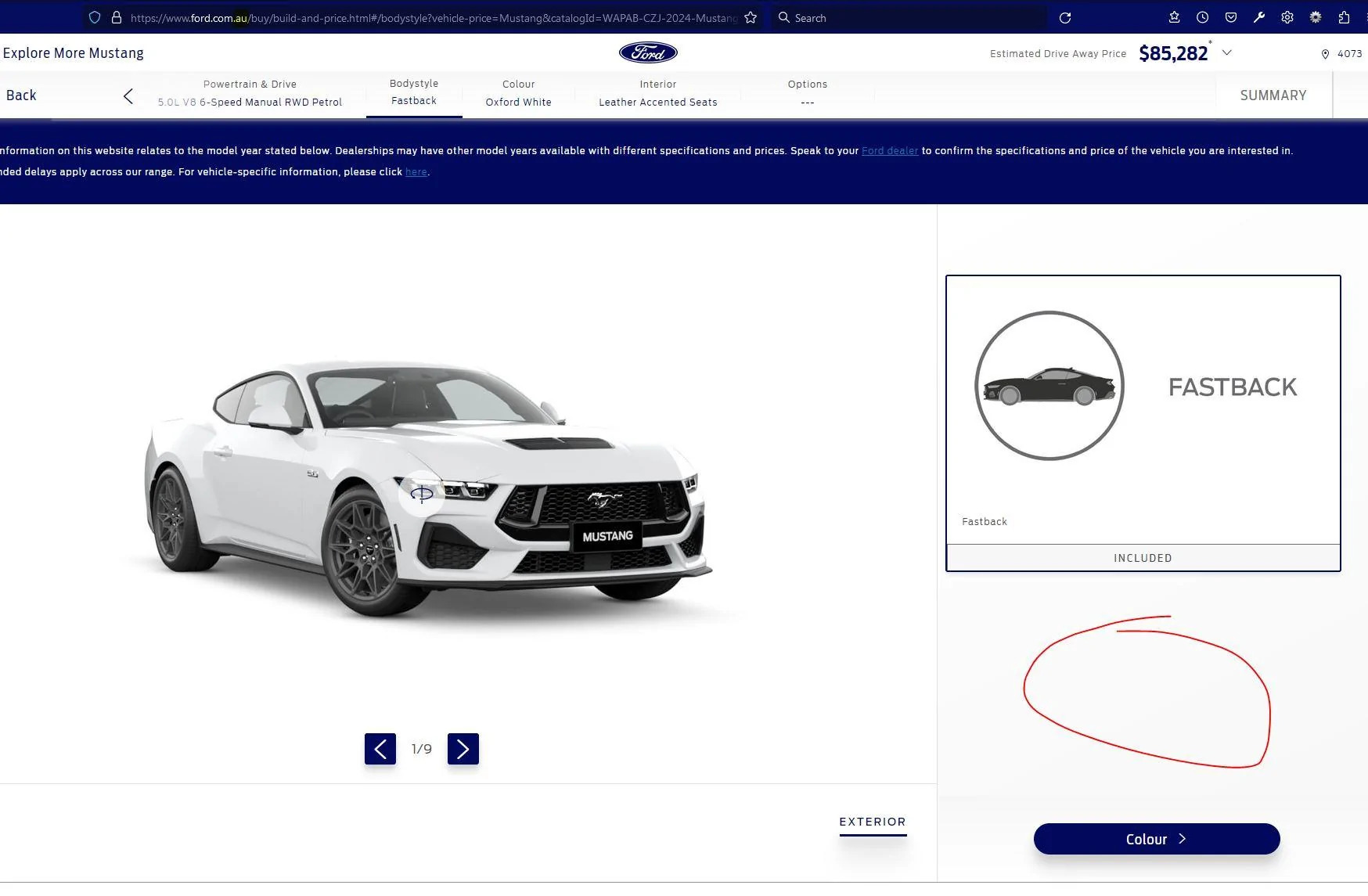Screen dimensions: 1368x896
Task: Click the Back link
Action: coord(21,95)
